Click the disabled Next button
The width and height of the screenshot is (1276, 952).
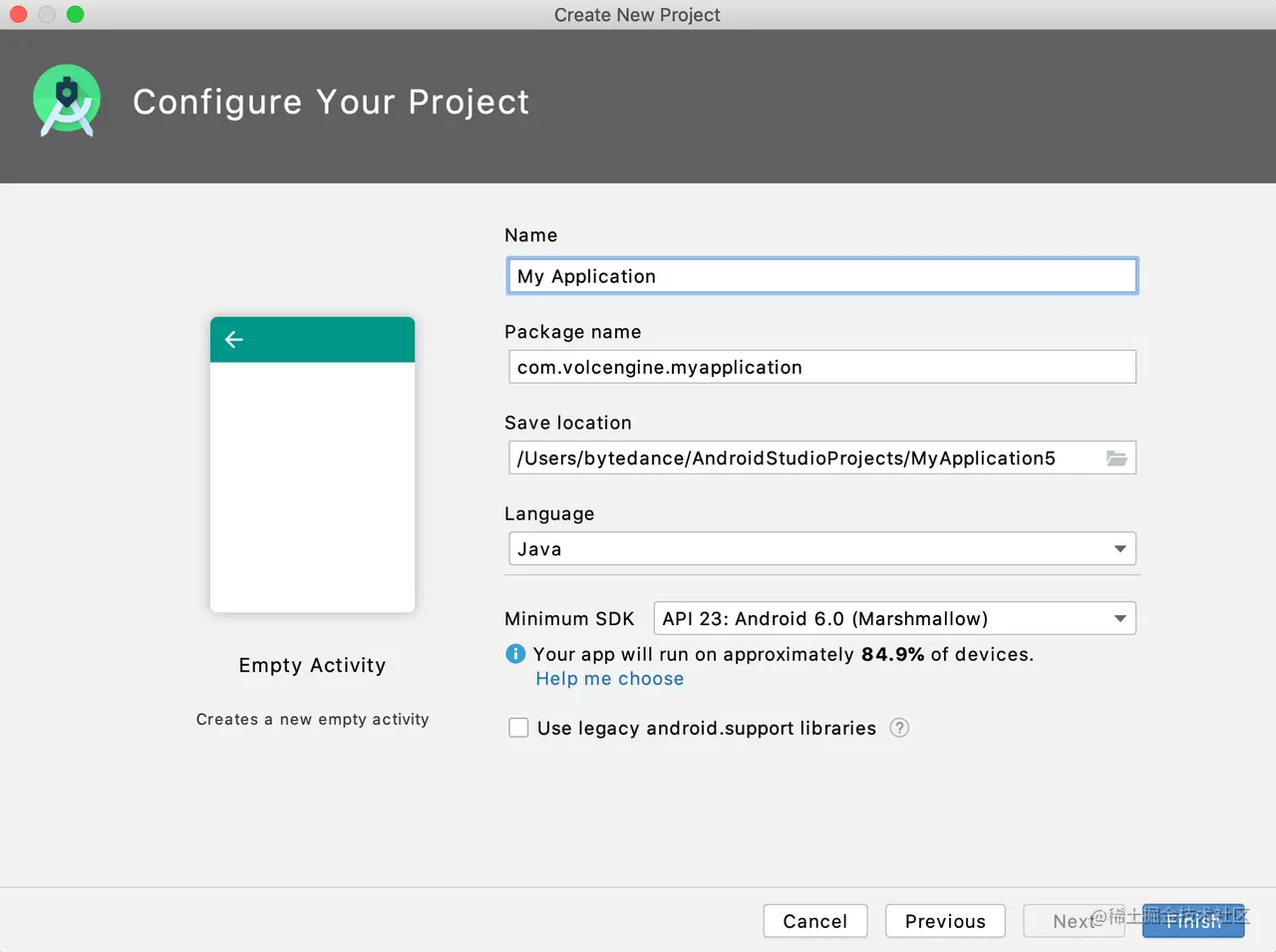(1074, 921)
